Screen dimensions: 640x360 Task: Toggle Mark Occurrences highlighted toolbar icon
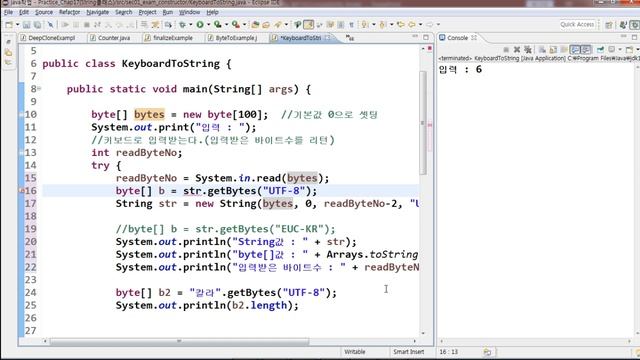[x=309, y=24]
